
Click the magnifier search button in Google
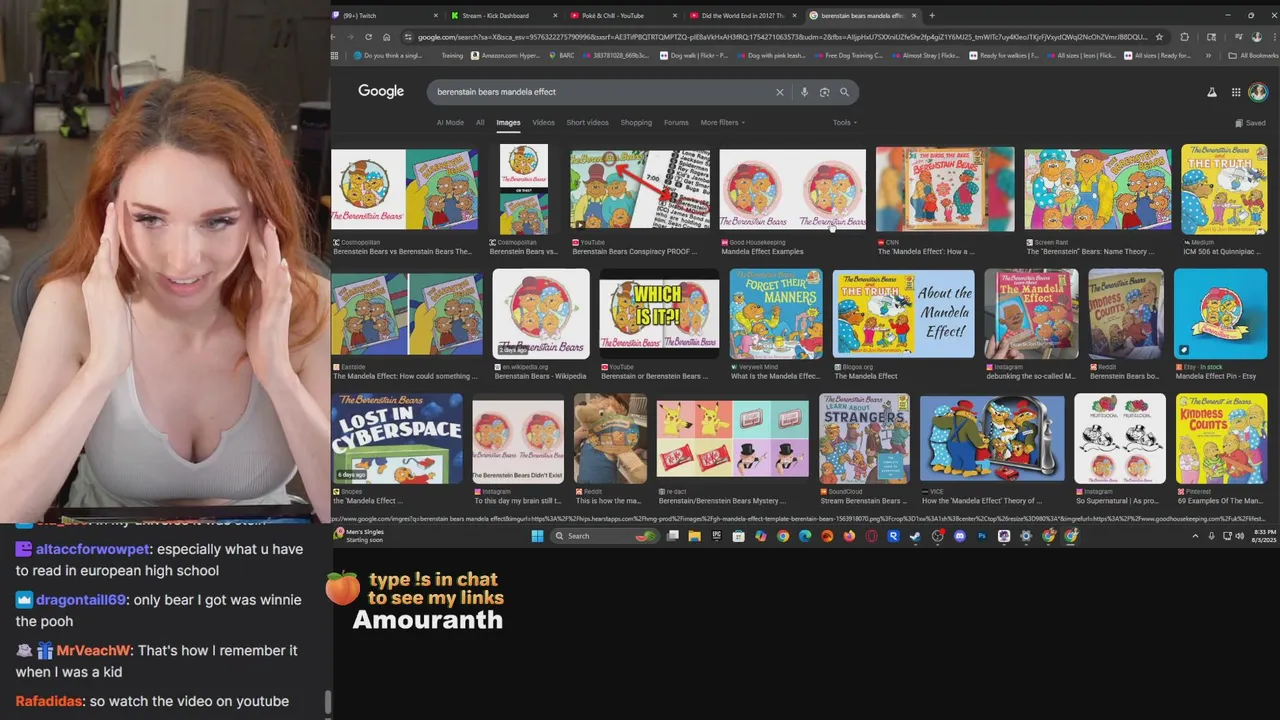pyautogui.click(x=844, y=92)
